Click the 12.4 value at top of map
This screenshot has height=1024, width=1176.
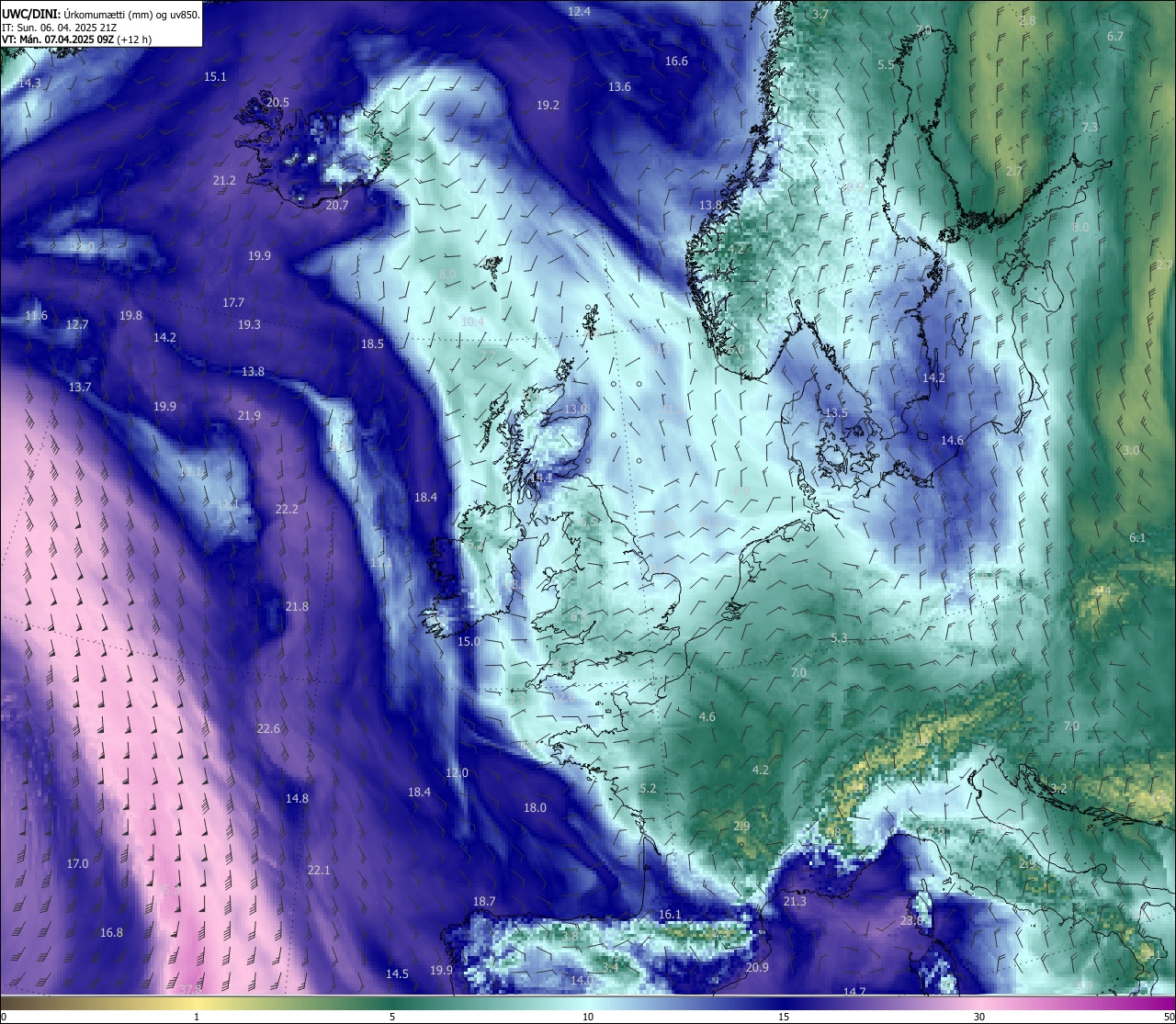tap(580, 12)
